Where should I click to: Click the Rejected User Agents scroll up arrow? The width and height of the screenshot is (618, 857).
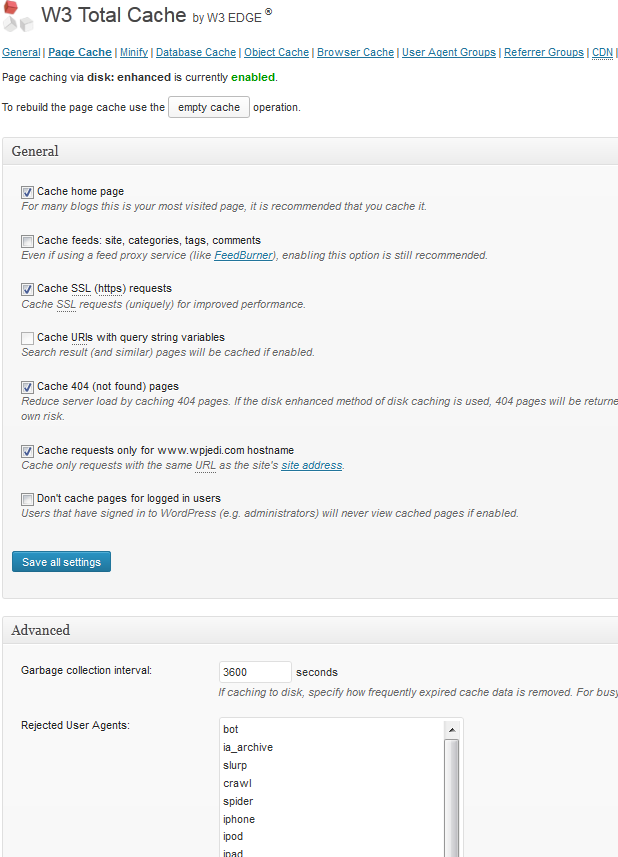(452, 730)
